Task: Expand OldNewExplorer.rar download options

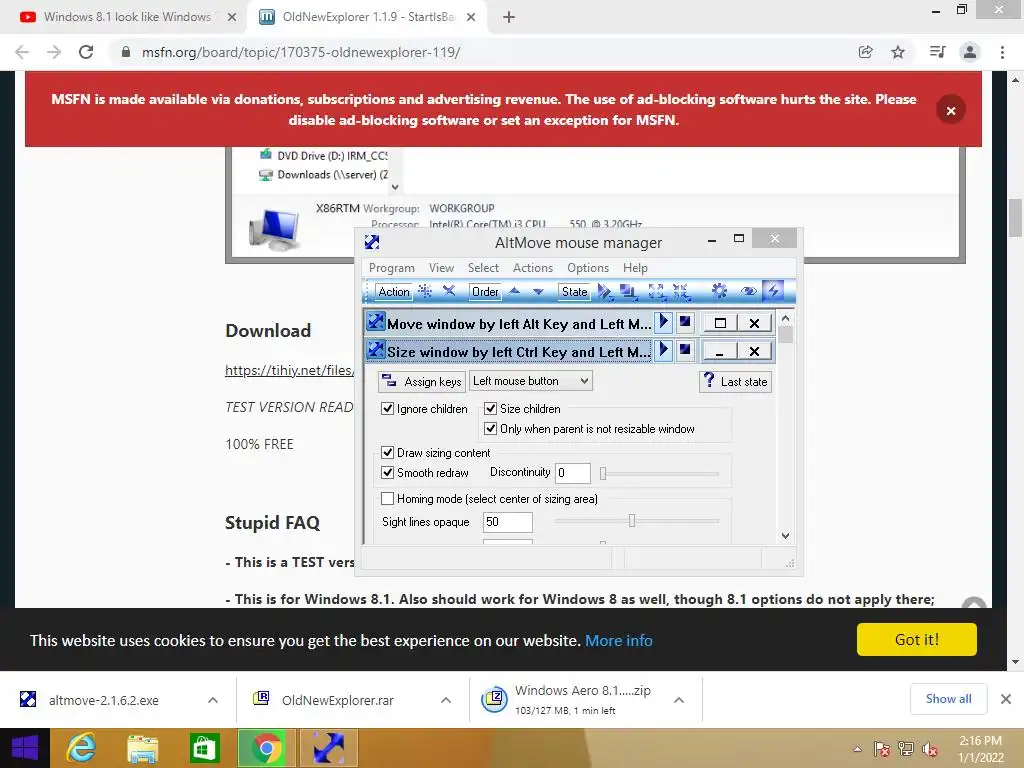Action: click(446, 700)
